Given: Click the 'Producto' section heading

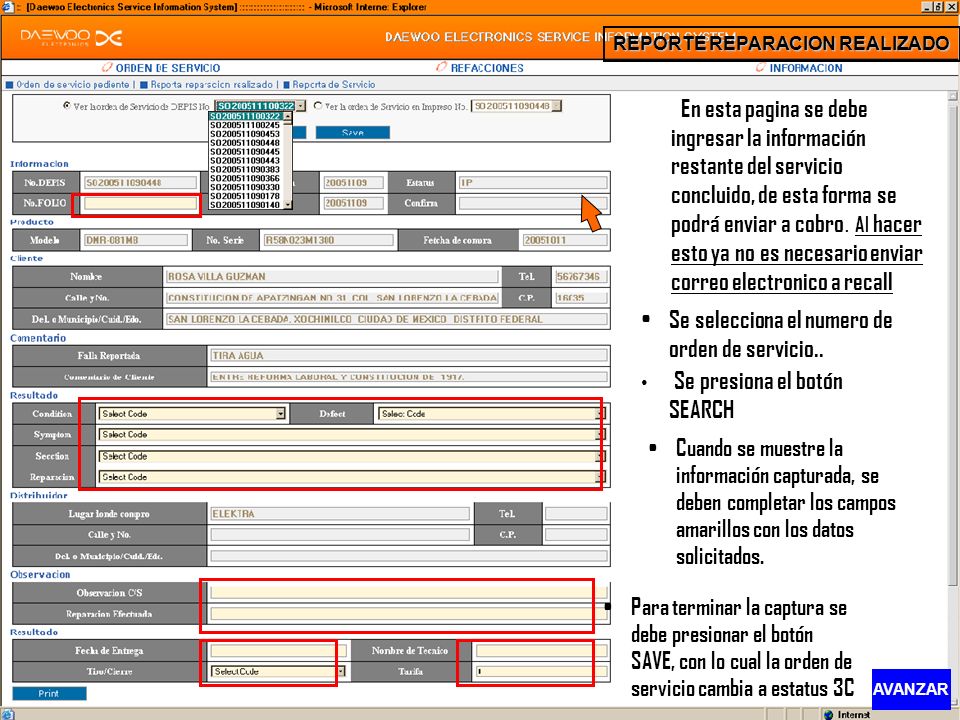Looking at the screenshot, I should tap(32, 222).
